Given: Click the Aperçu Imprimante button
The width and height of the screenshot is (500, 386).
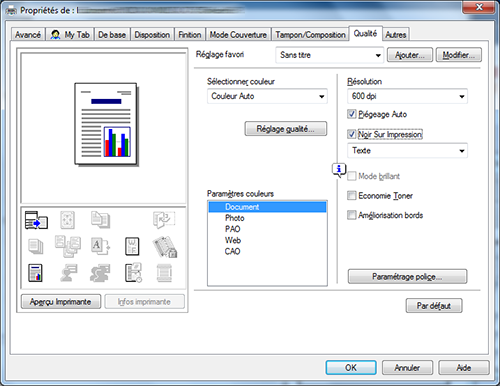Looking at the screenshot, I should [x=61, y=302].
